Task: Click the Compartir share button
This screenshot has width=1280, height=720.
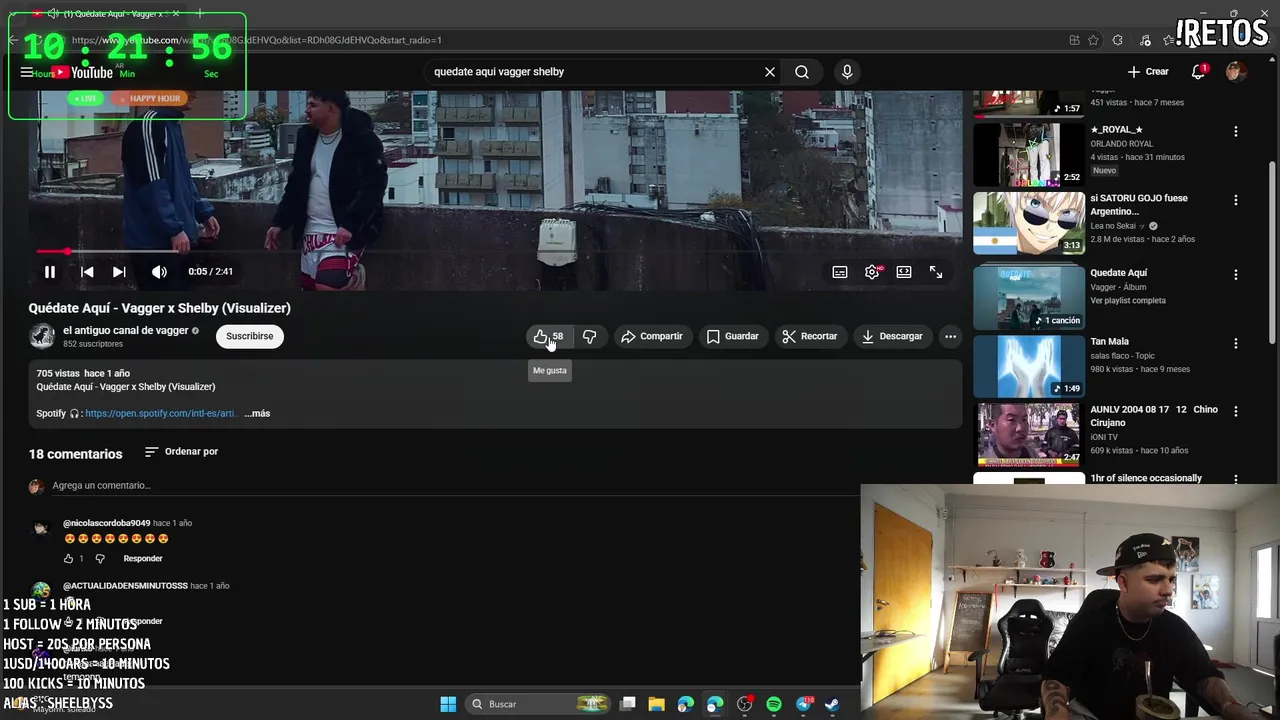Action: coord(652,337)
